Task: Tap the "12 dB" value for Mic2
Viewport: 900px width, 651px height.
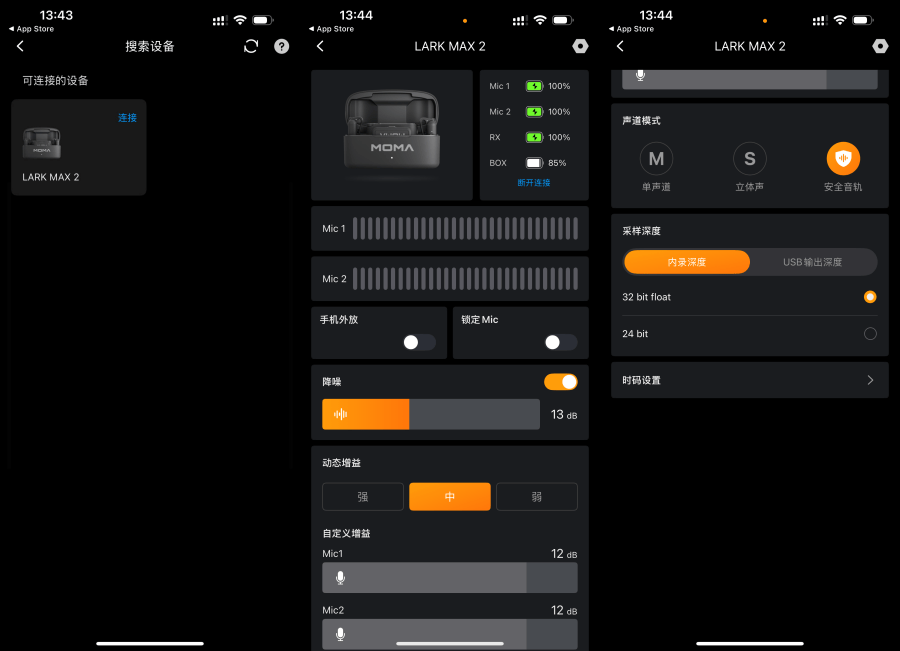Action: tap(564, 610)
